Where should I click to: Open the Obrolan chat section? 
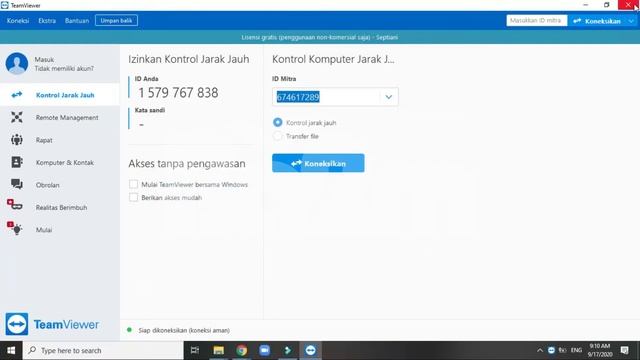click(x=60, y=185)
